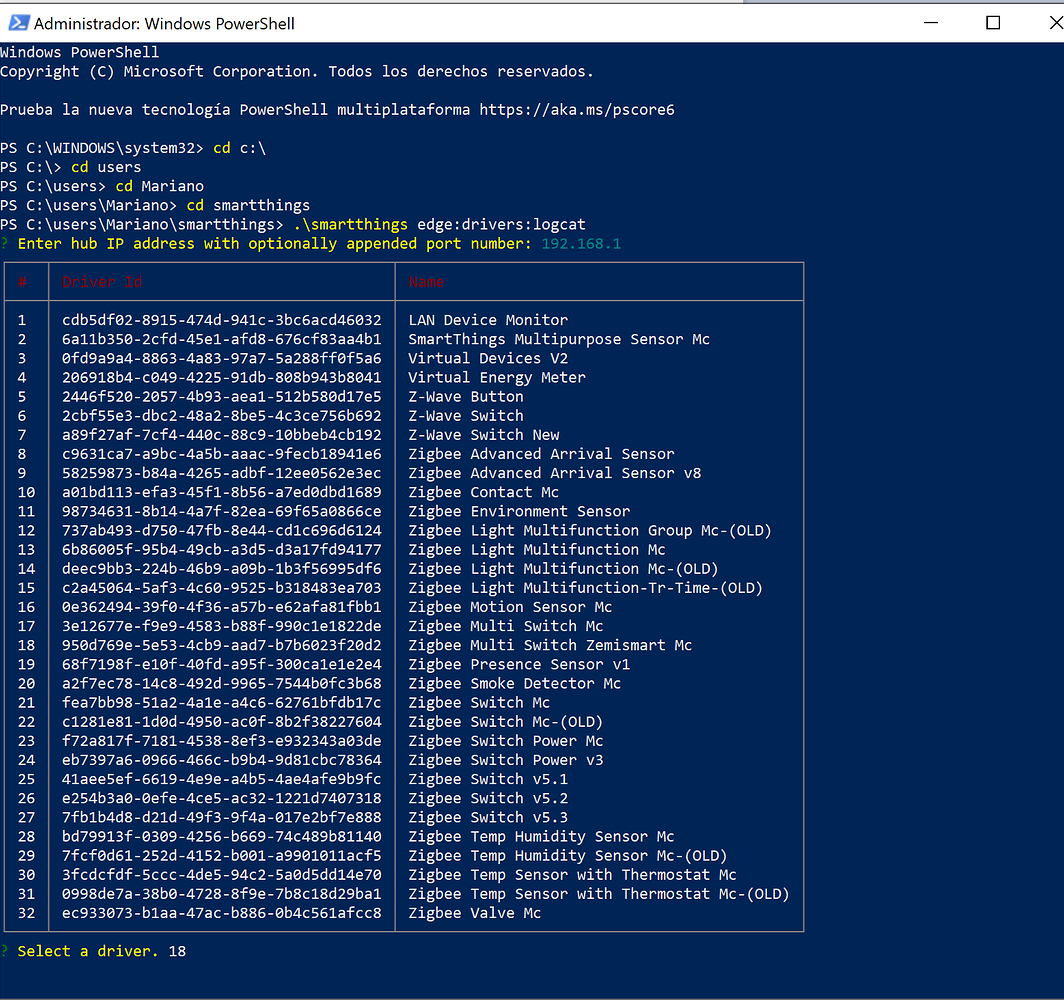The image size is (1064, 1000).
Task: Click the 'Zigbee Contact Mc' entry
Action: pyautogui.click(x=484, y=492)
